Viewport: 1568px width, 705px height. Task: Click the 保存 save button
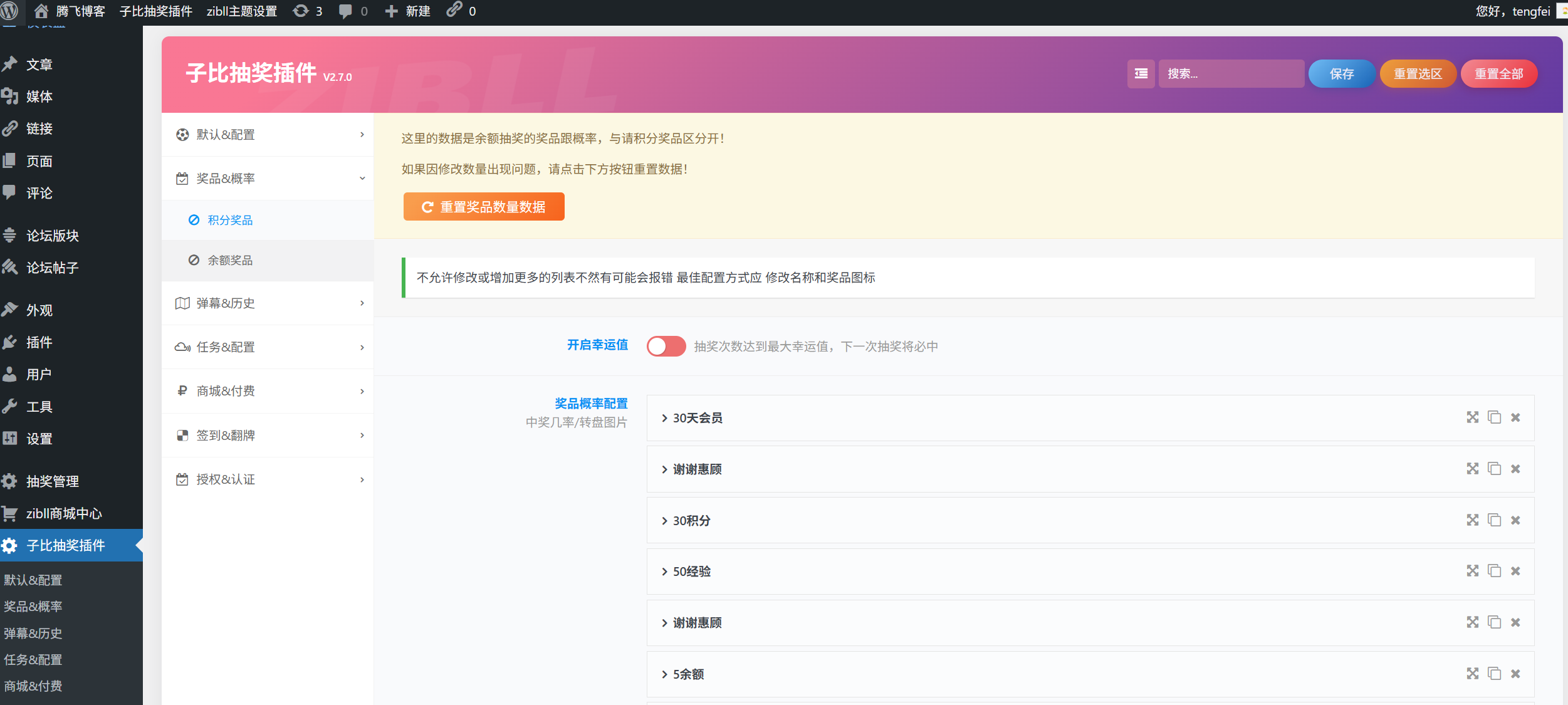pos(1341,73)
